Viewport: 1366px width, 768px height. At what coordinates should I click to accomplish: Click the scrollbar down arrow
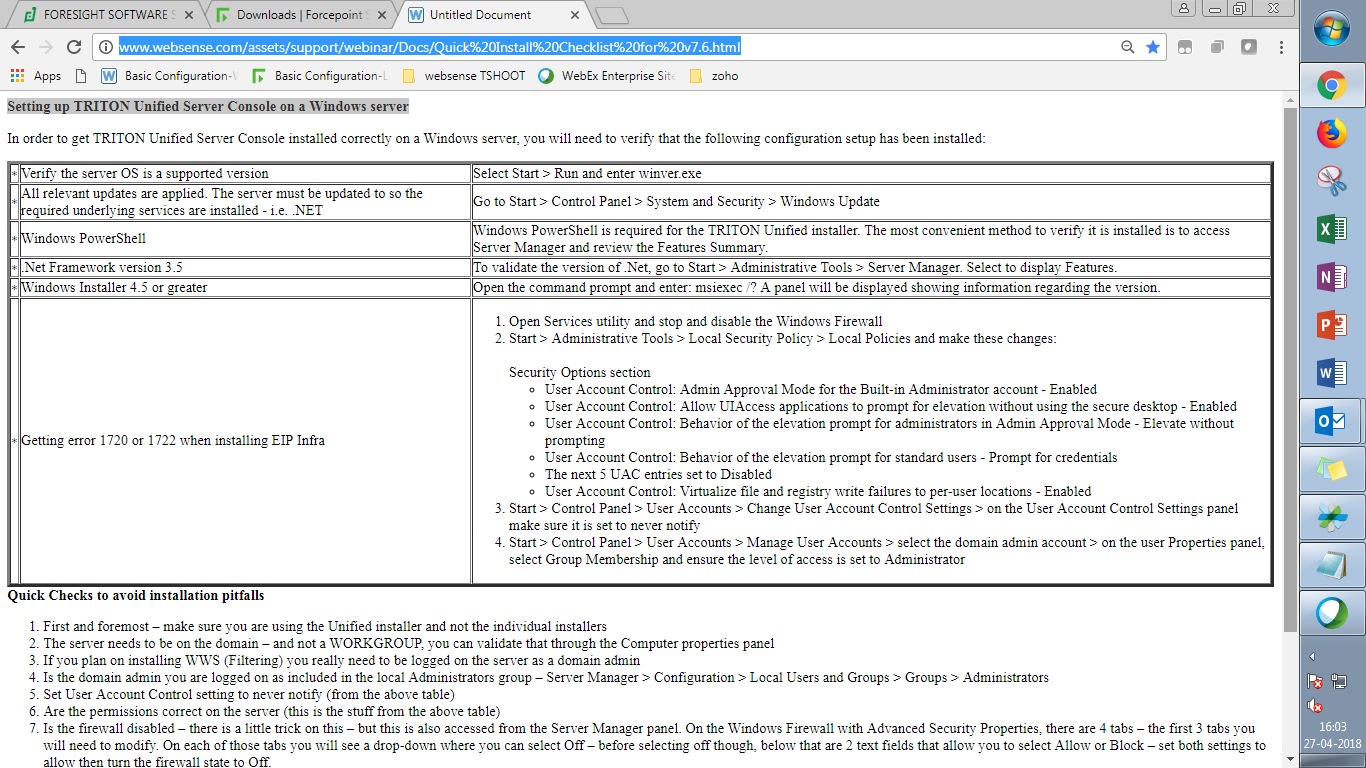1290,760
